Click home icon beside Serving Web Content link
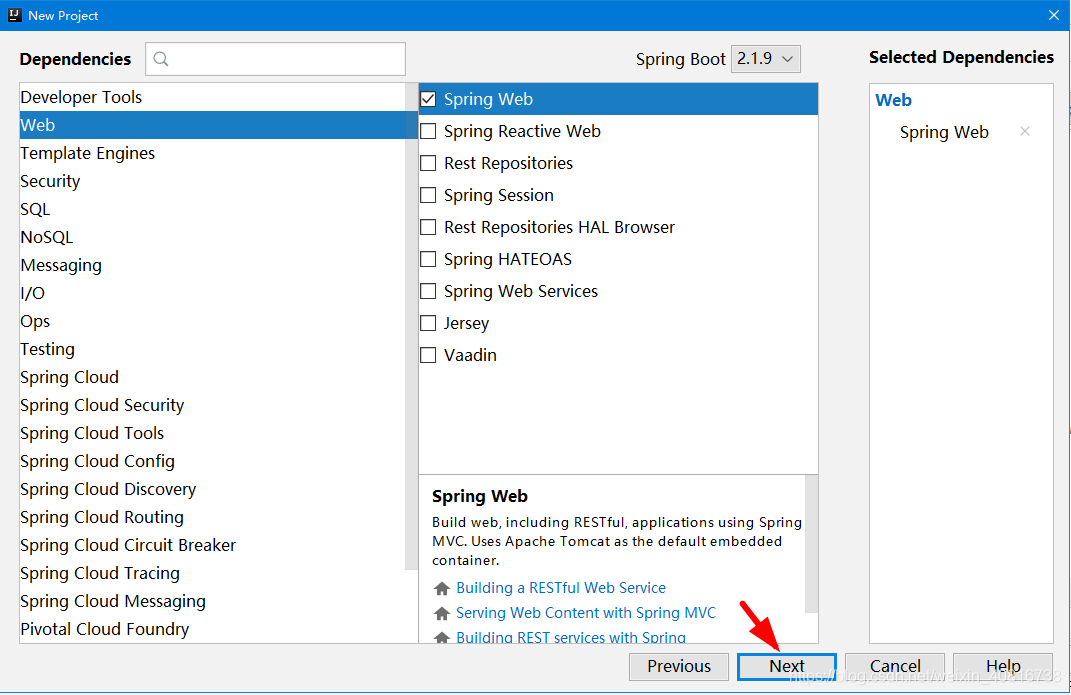Image resolution: width=1071 pixels, height=695 pixels. 442,613
